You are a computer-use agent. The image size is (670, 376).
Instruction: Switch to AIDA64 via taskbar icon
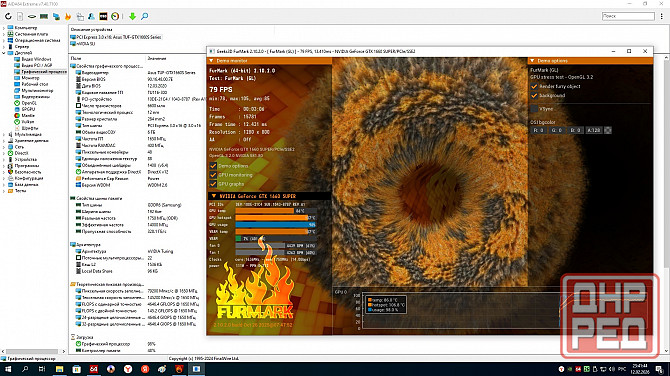click(x=94, y=369)
